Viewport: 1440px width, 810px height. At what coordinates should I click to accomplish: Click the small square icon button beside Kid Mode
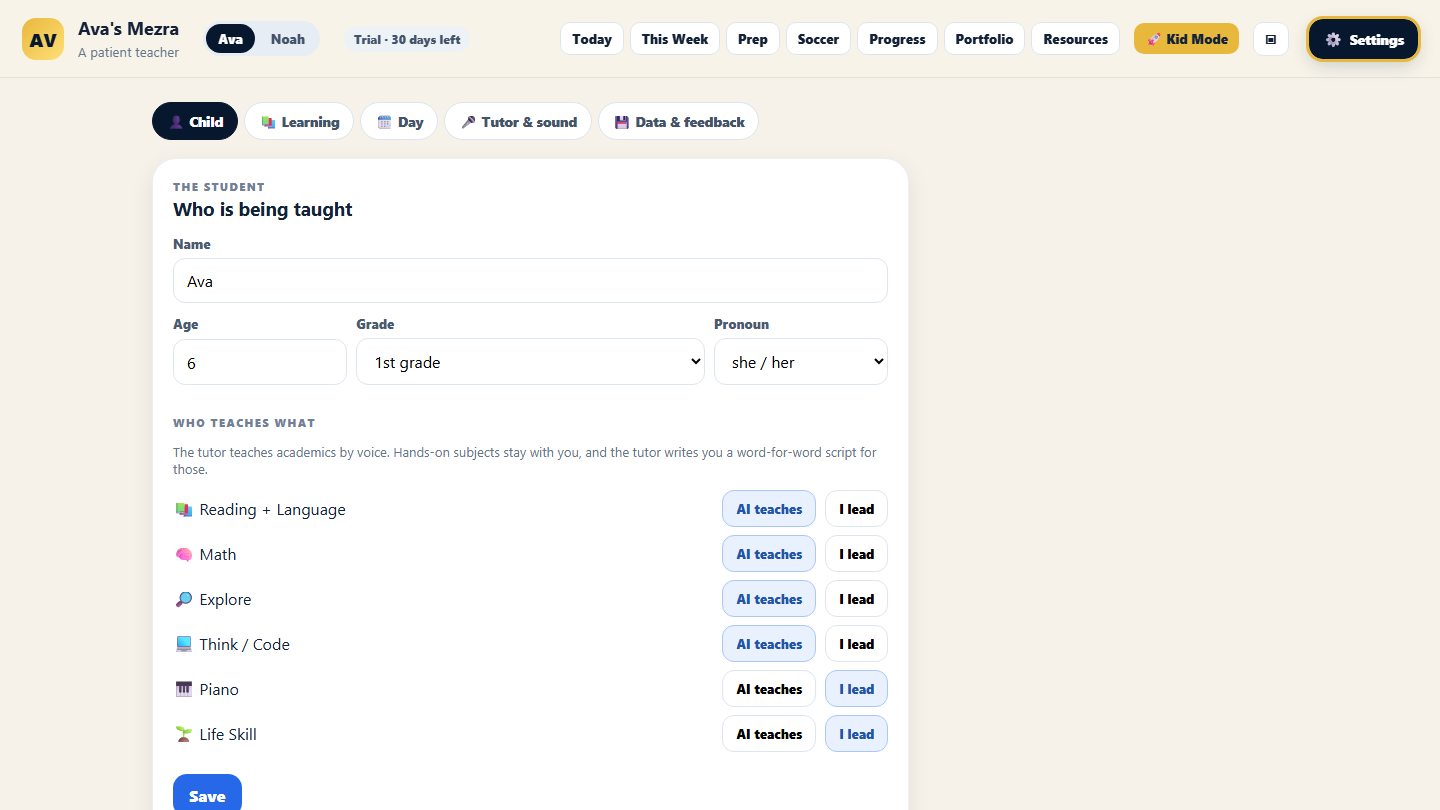[x=1271, y=39]
